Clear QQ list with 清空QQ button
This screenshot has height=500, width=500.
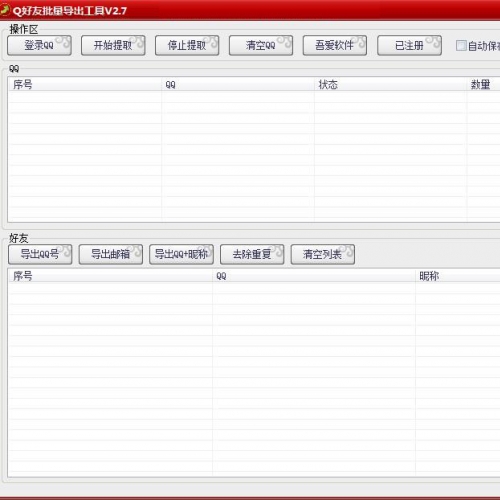click(261, 45)
